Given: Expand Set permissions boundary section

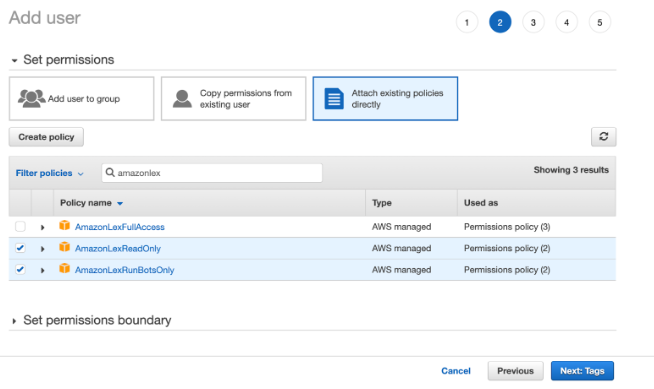Looking at the screenshot, I should point(14,321).
